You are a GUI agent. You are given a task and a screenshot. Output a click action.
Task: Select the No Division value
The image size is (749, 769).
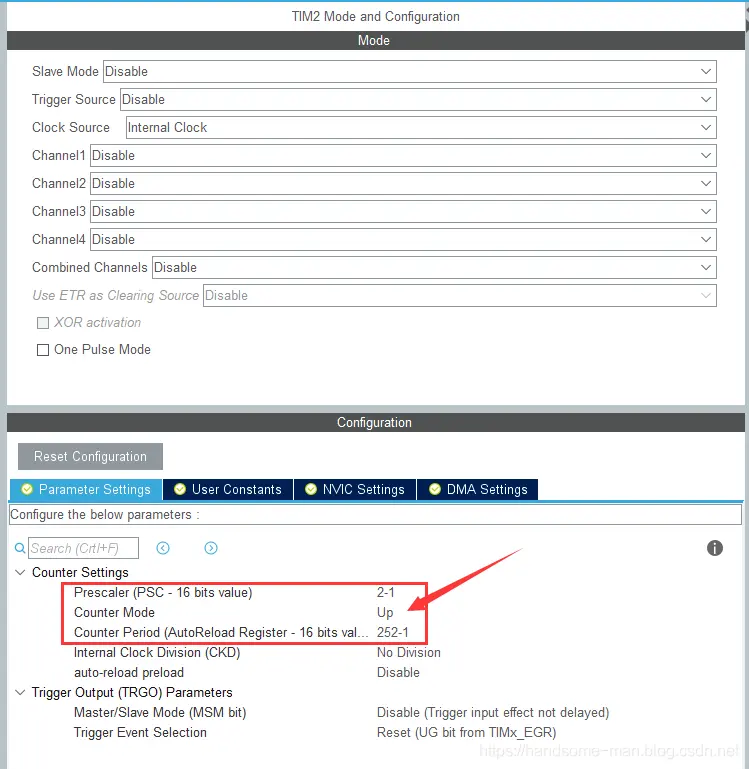tap(409, 653)
